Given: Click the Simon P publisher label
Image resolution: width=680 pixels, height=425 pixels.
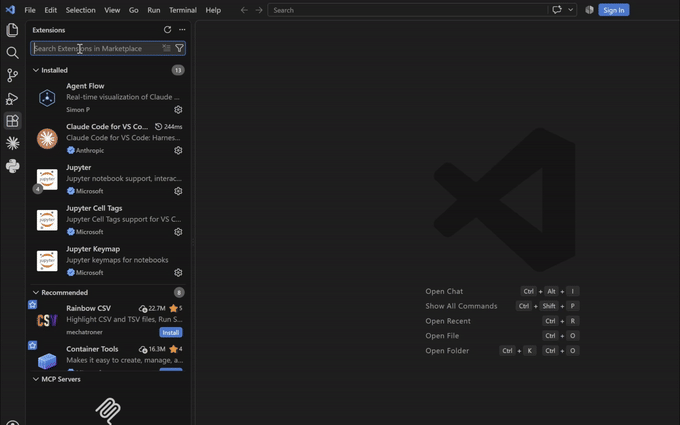Looking at the screenshot, I should [x=78, y=110].
